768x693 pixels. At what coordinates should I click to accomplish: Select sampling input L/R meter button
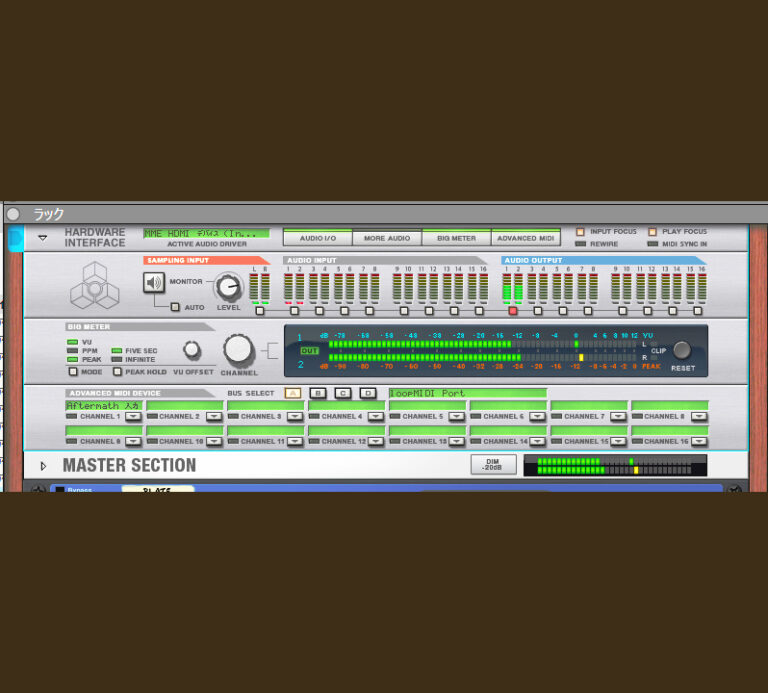[260, 311]
